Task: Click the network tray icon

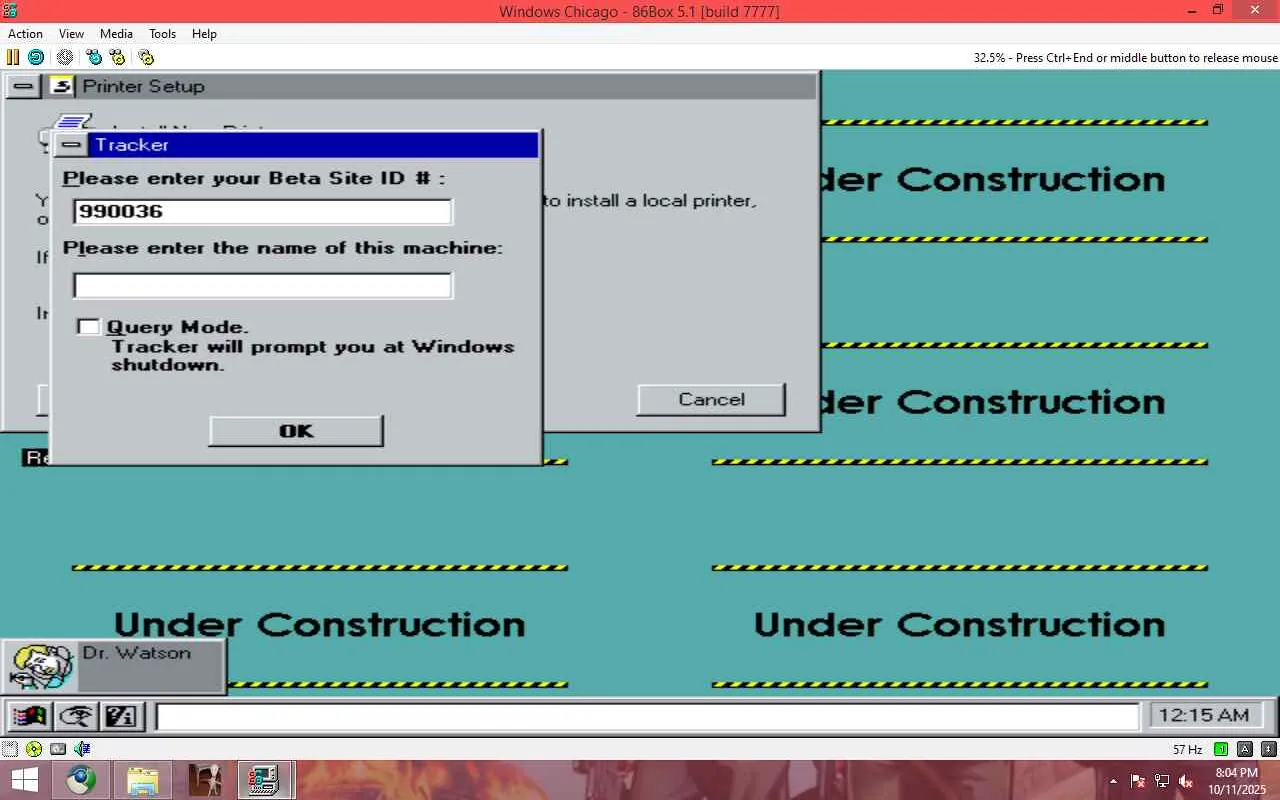Action: (x=1162, y=781)
